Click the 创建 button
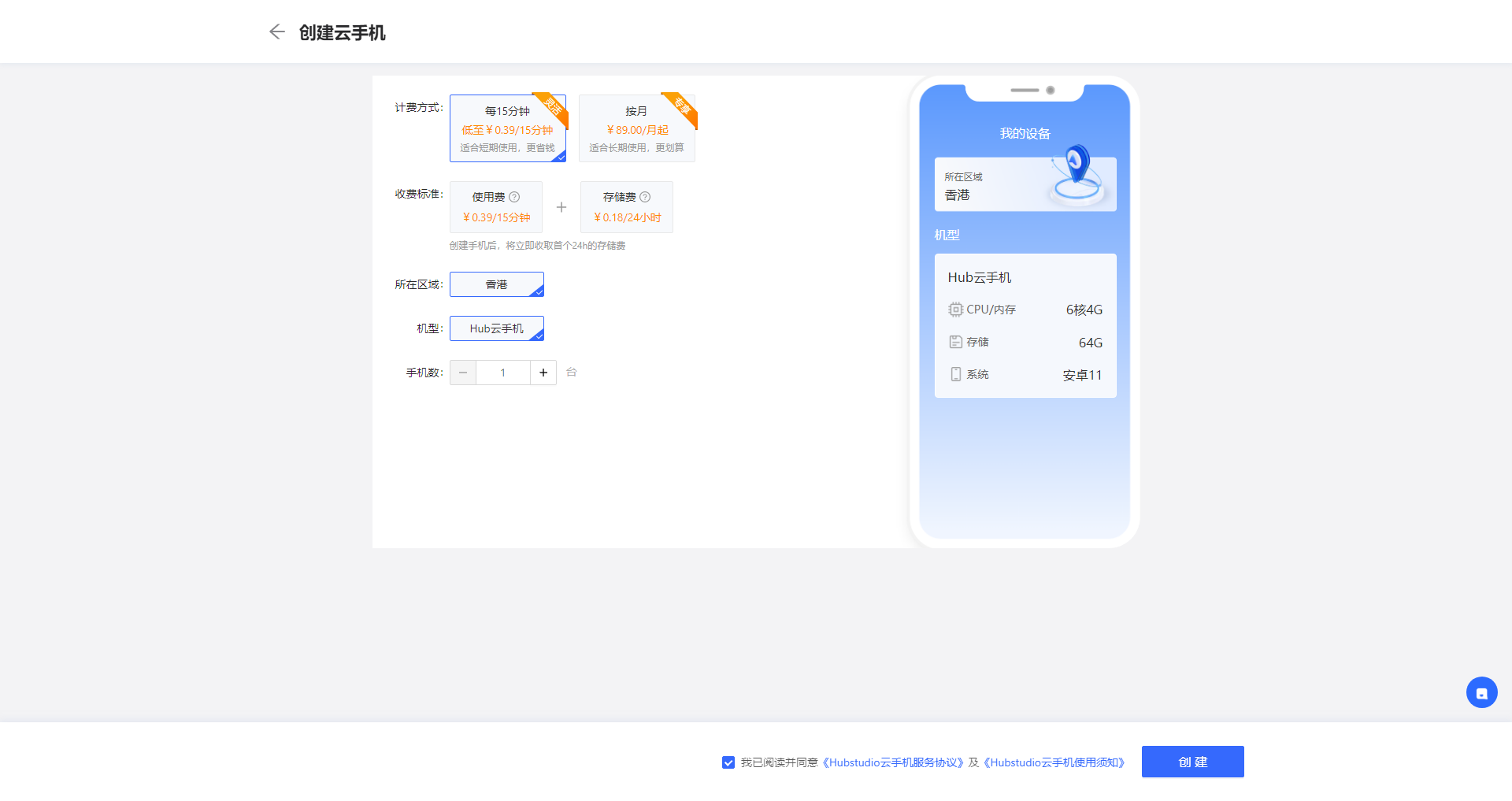This screenshot has width=1512, height=801. (1192, 762)
